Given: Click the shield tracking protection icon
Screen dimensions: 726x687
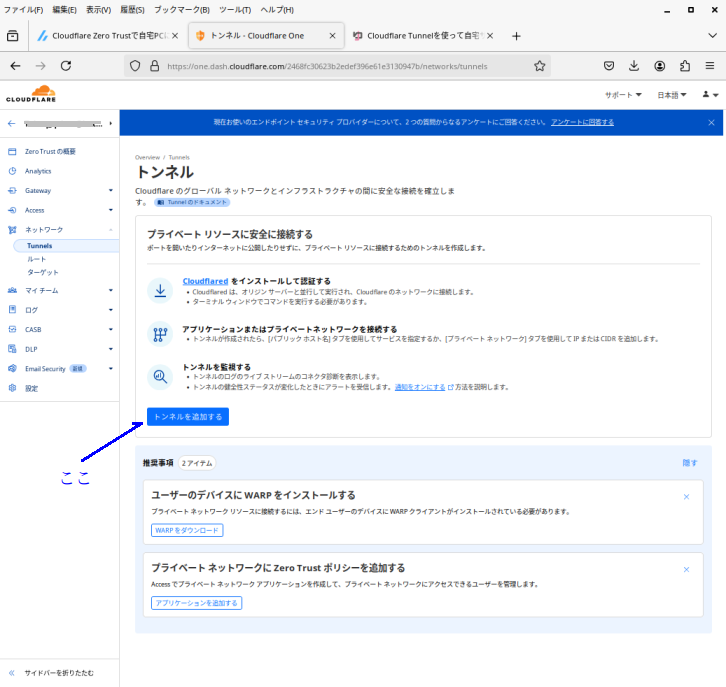Looking at the screenshot, I should [135, 66].
